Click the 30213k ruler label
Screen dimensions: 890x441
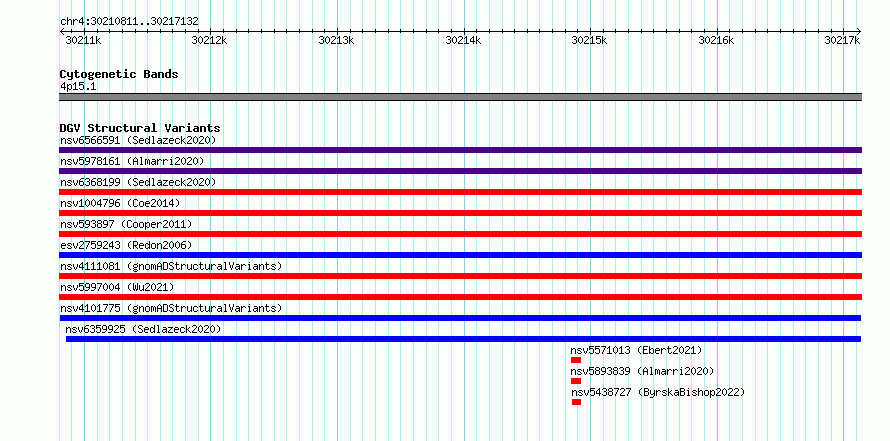tap(337, 40)
